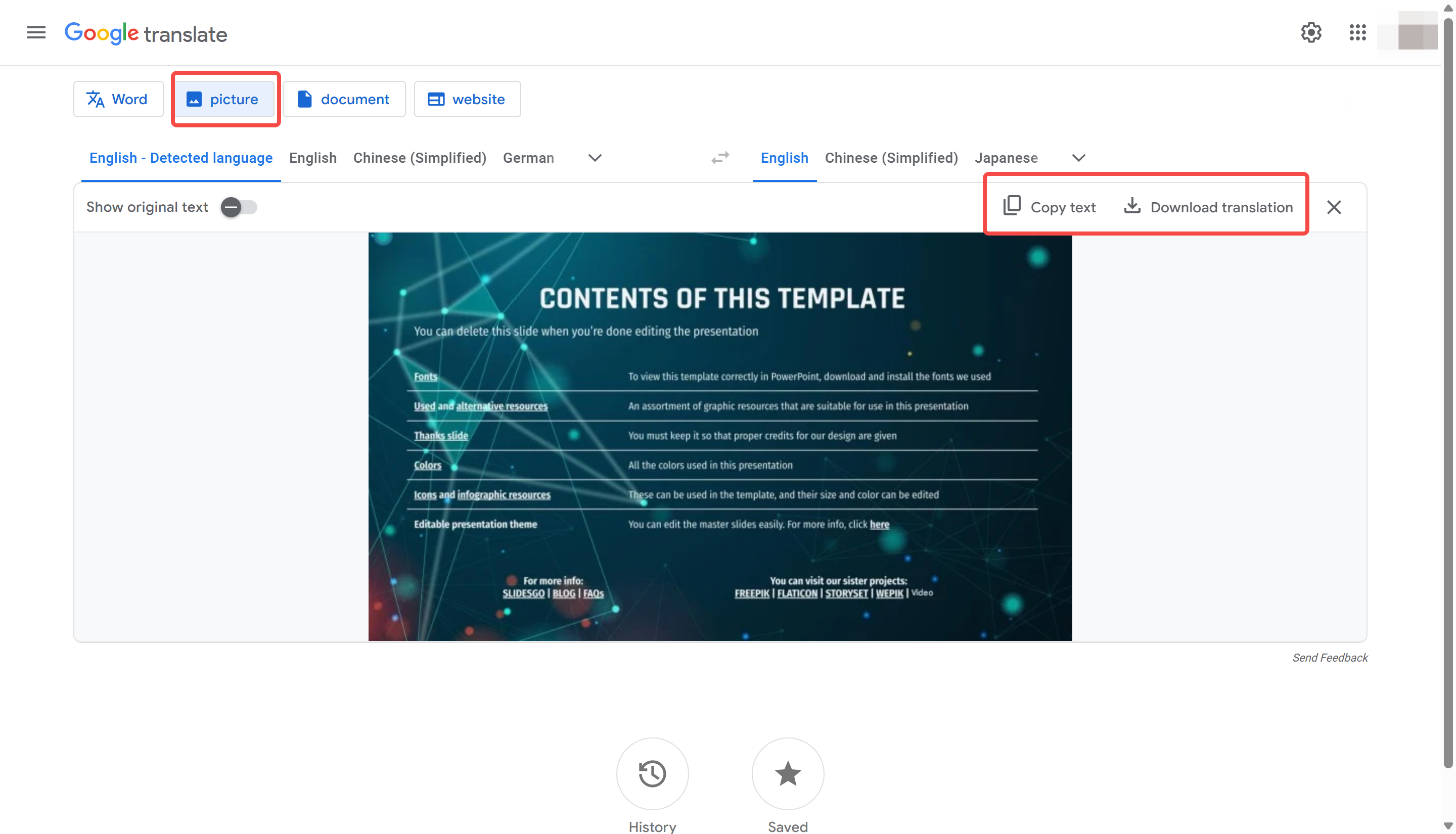Expand the source language dropdown
The image size is (1456, 834).
pos(595,158)
